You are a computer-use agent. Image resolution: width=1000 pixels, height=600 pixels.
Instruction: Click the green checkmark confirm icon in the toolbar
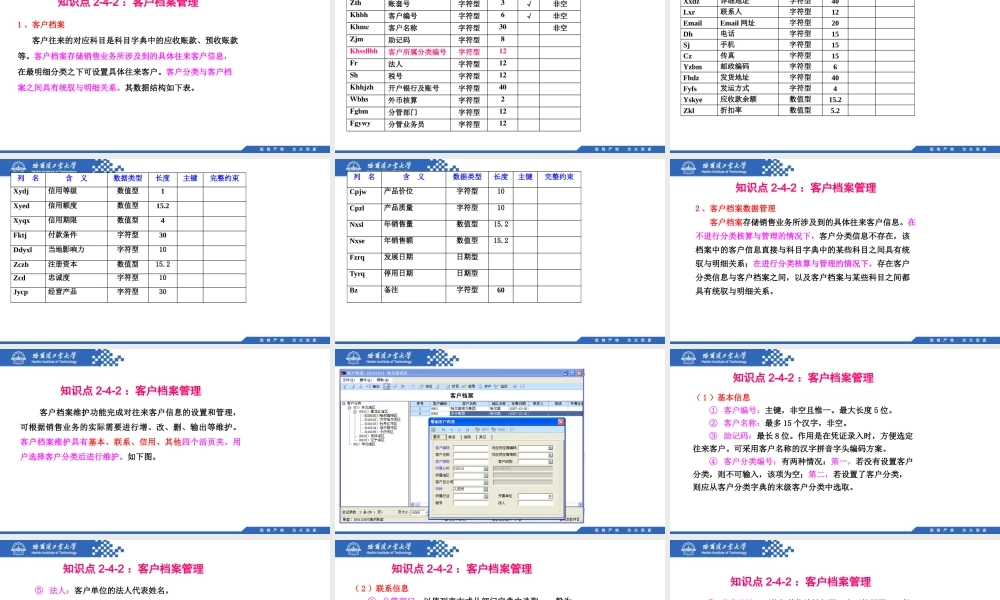click(x=395, y=386)
